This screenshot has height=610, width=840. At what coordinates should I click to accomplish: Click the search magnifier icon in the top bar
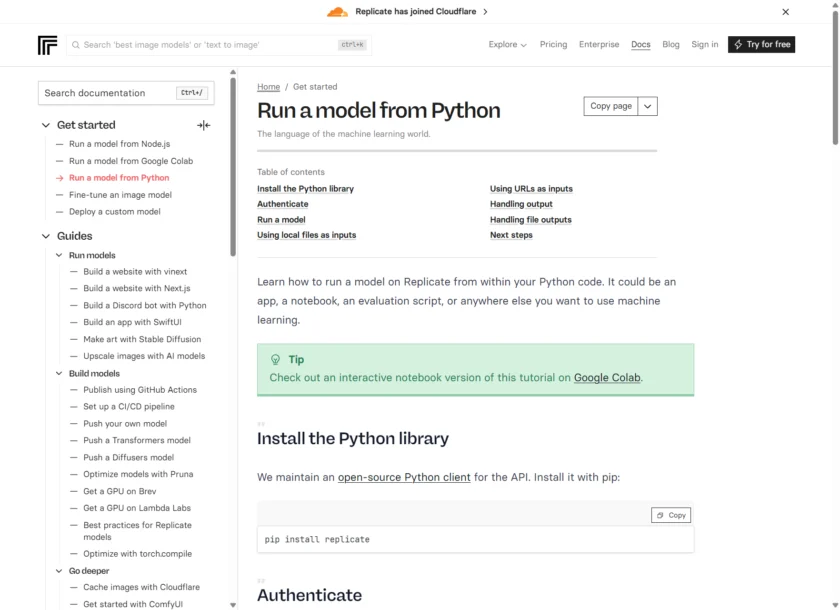click(75, 44)
